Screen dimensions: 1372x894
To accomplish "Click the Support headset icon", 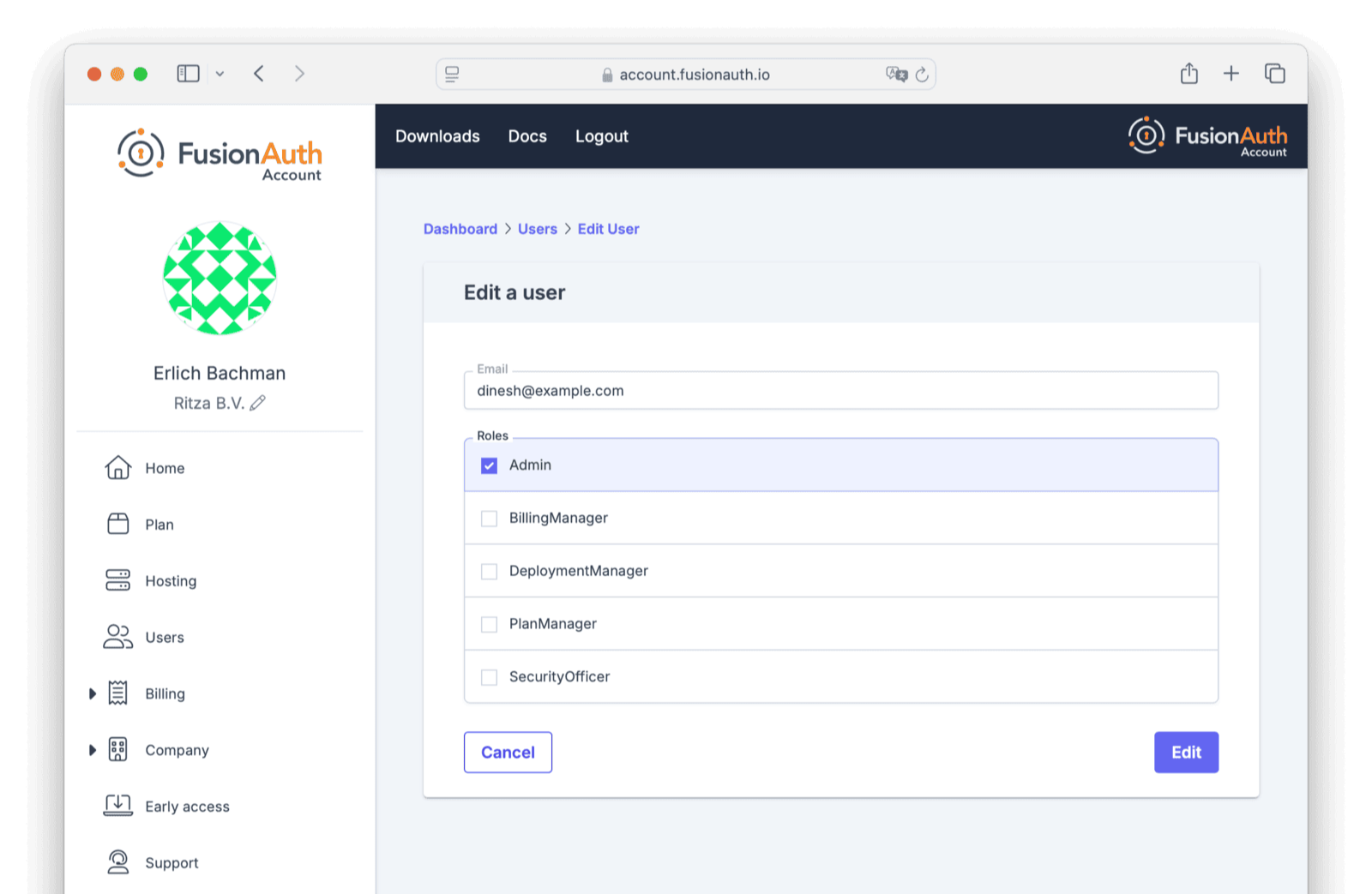I will tap(117, 862).
